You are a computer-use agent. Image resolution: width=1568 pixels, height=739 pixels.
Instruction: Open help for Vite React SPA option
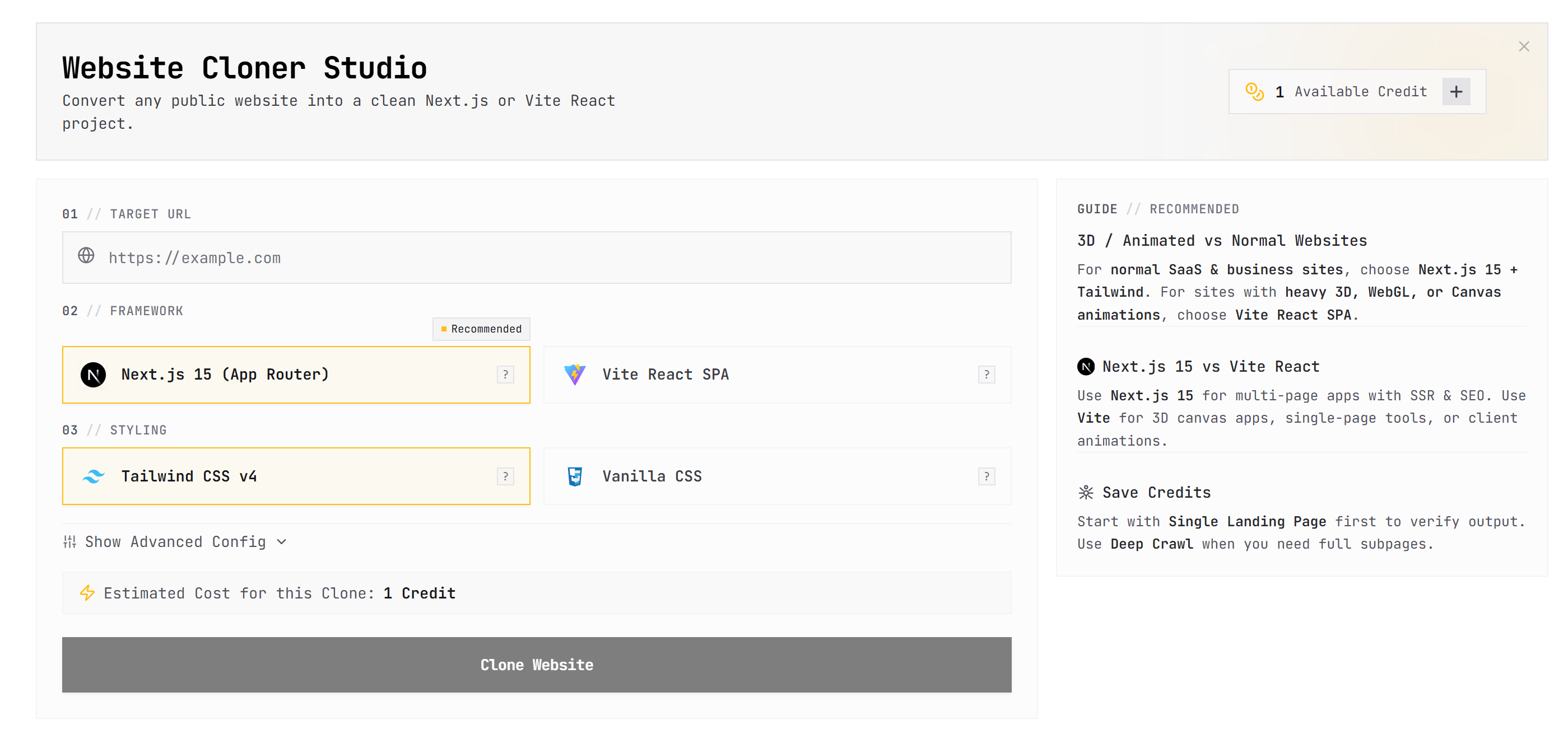(987, 375)
